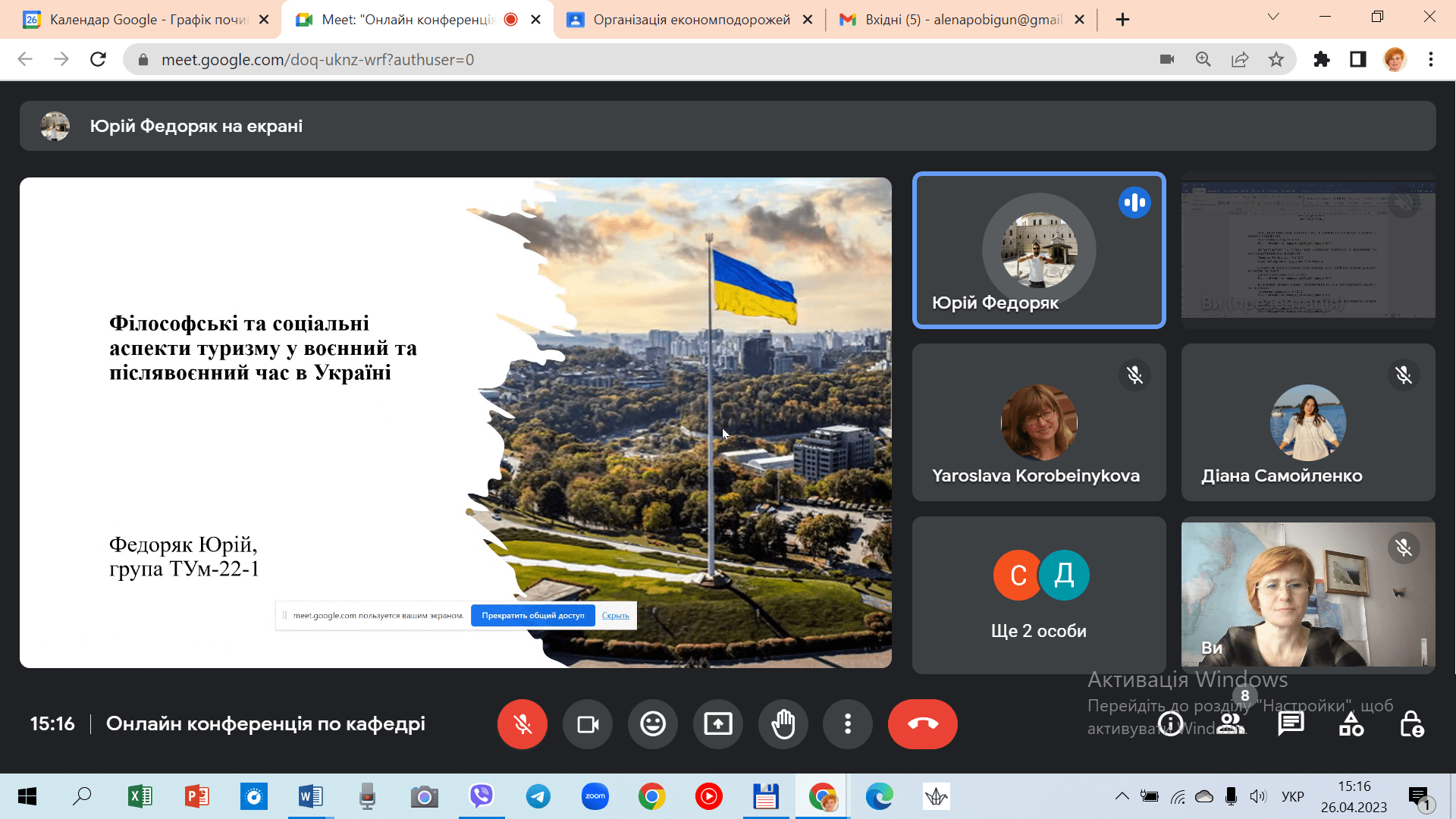Viewport: 1456px width, 819px height.
Task: Select the Ще 2 особи tile
Action: pyautogui.click(x=1038, y=595)
